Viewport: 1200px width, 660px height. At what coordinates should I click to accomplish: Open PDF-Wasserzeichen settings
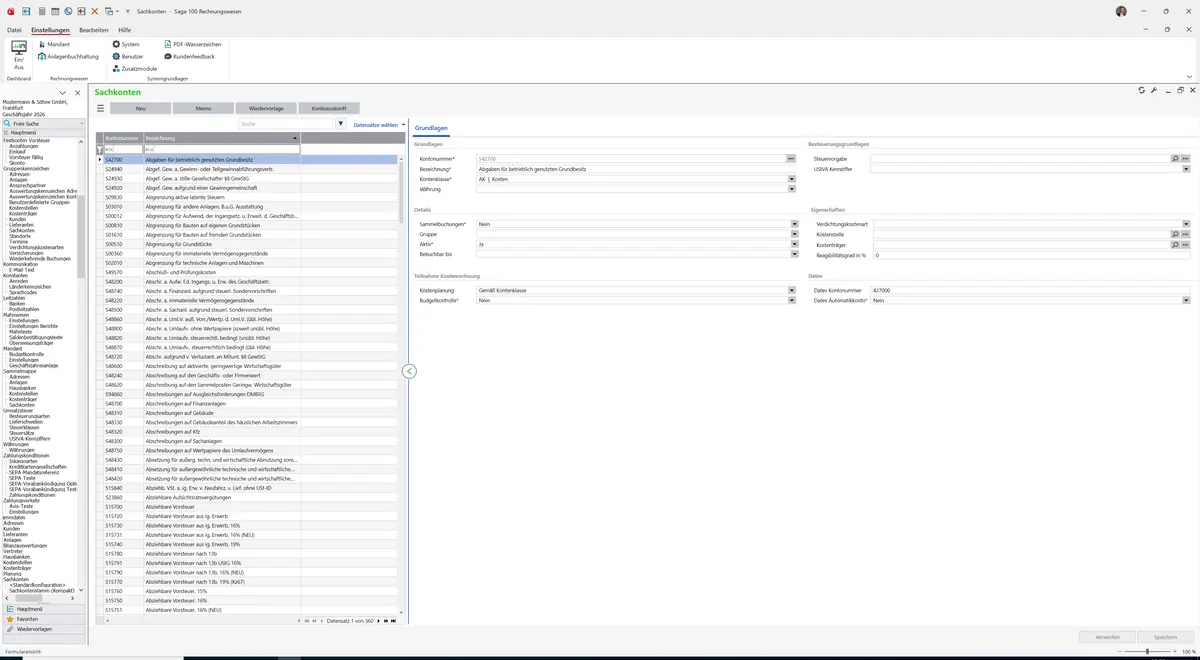click(192, 45)
